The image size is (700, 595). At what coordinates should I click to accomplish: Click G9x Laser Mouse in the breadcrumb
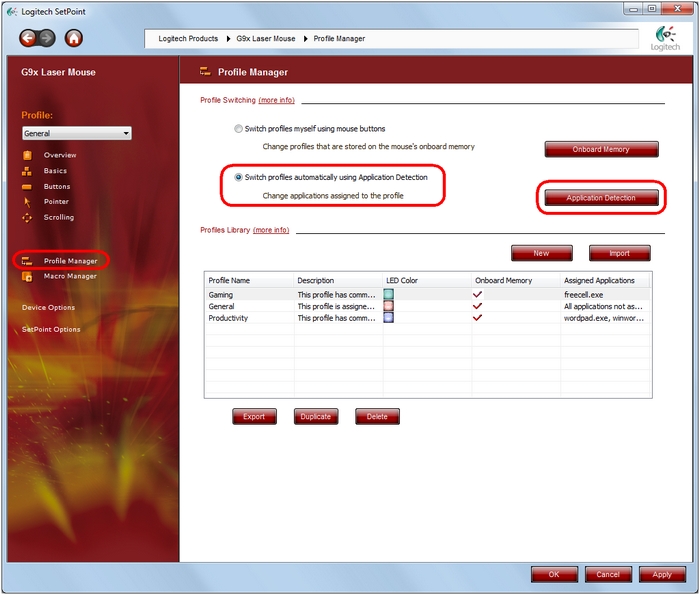(266, 39)
